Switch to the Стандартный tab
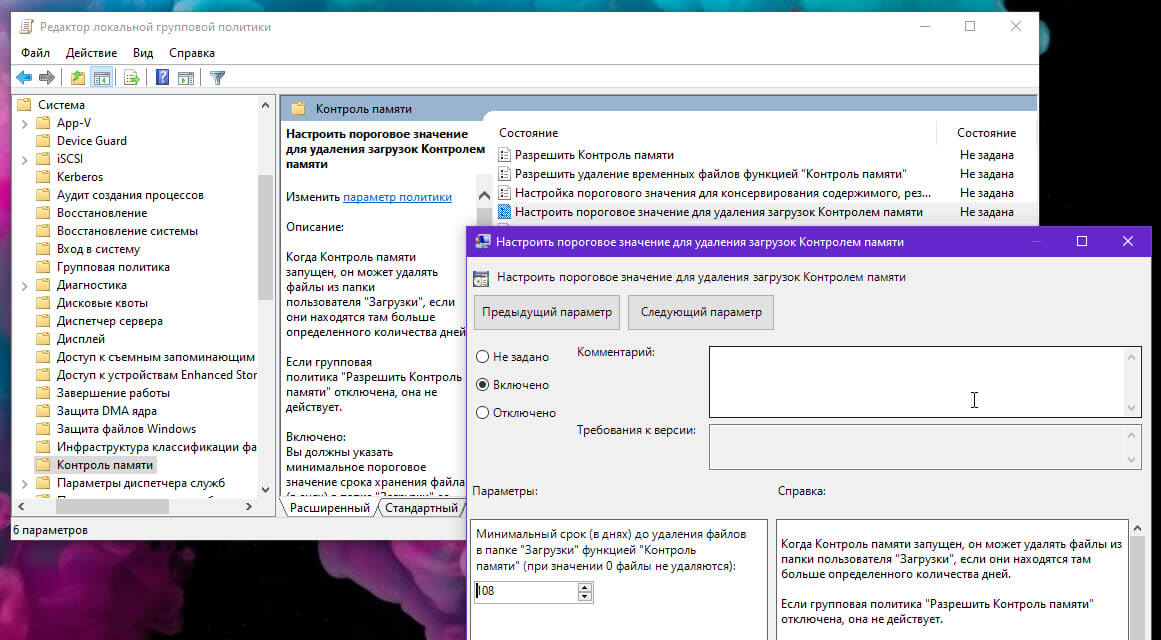The image size is (1161, 640). tap(421, 508)
